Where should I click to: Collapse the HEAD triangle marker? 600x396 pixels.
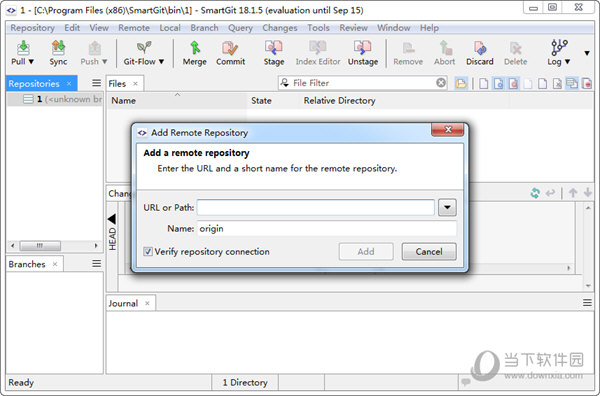tap(112, 219)
